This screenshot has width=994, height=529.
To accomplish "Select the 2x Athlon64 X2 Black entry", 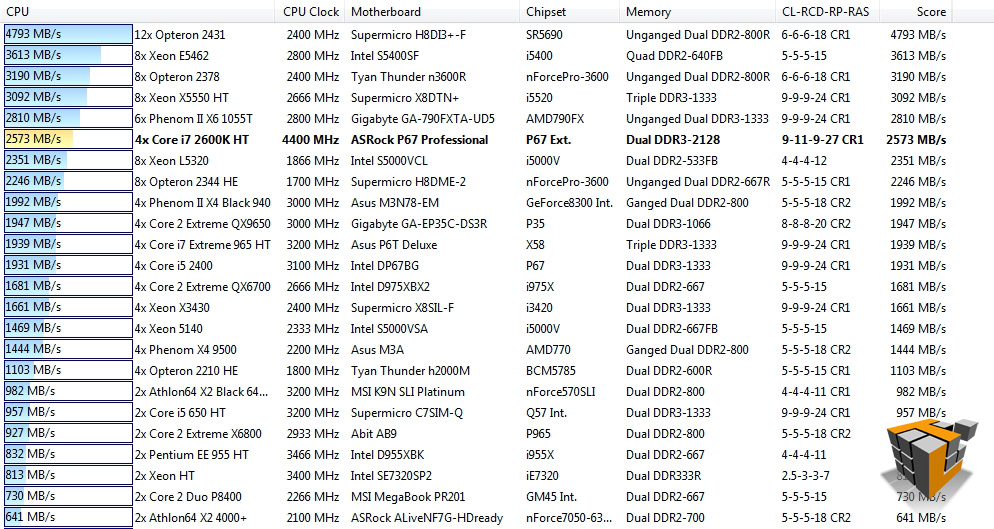I will 201,391.
